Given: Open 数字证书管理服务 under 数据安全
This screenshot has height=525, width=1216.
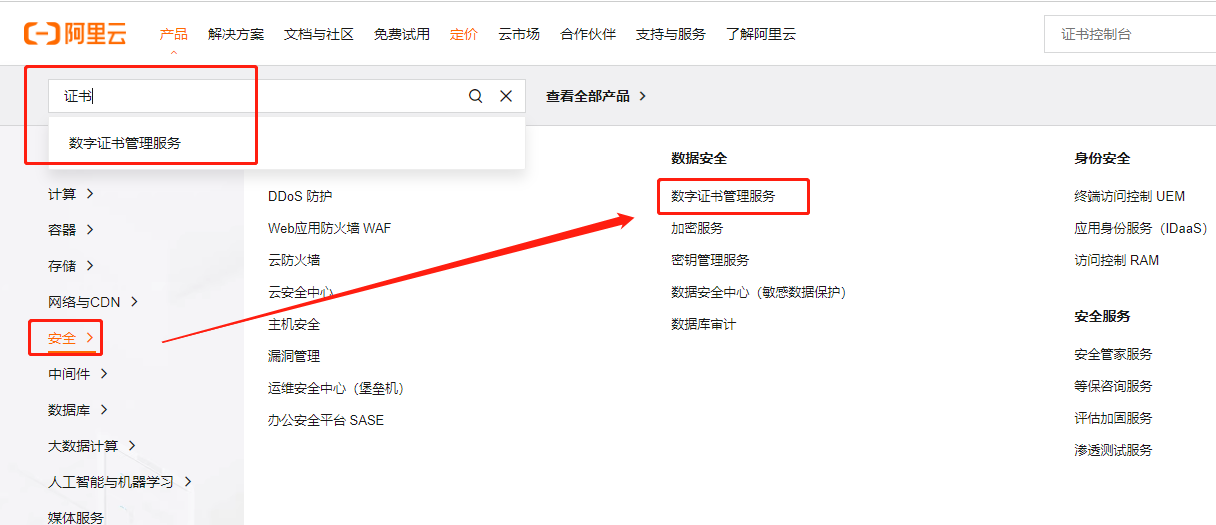Looking at the screenshot, I should coord(723,196).
